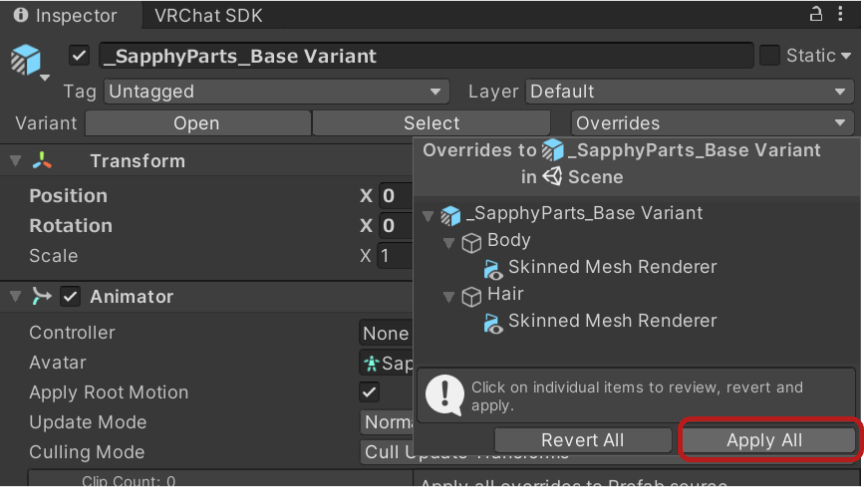Toggle the GameObject active checkbox
864x487 pixels.
coord(79,56)
